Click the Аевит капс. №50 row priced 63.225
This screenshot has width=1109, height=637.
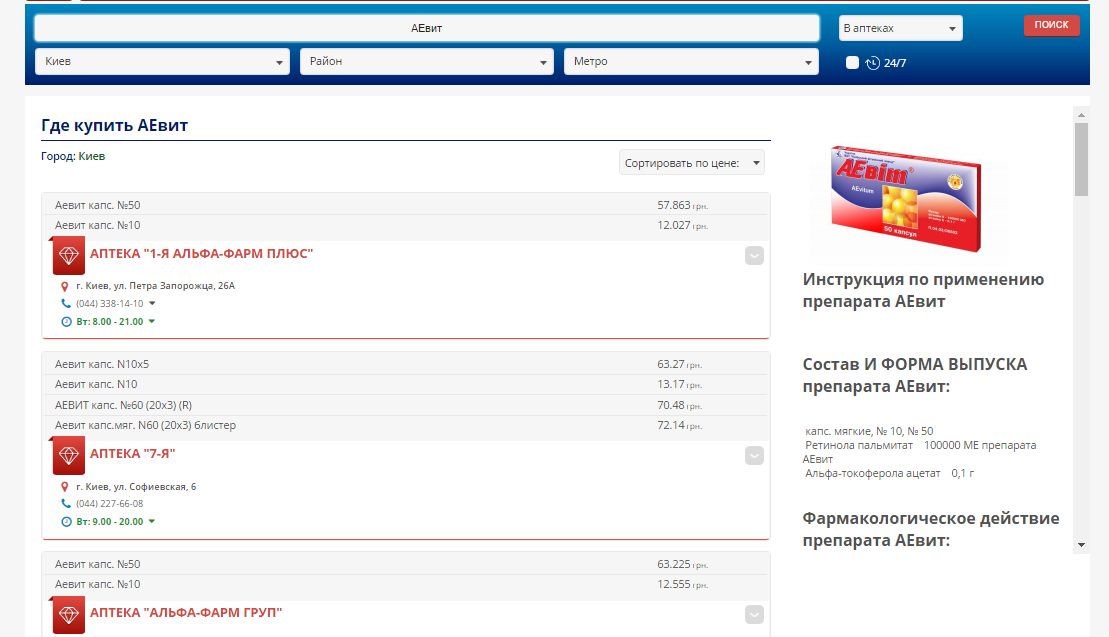406,564
